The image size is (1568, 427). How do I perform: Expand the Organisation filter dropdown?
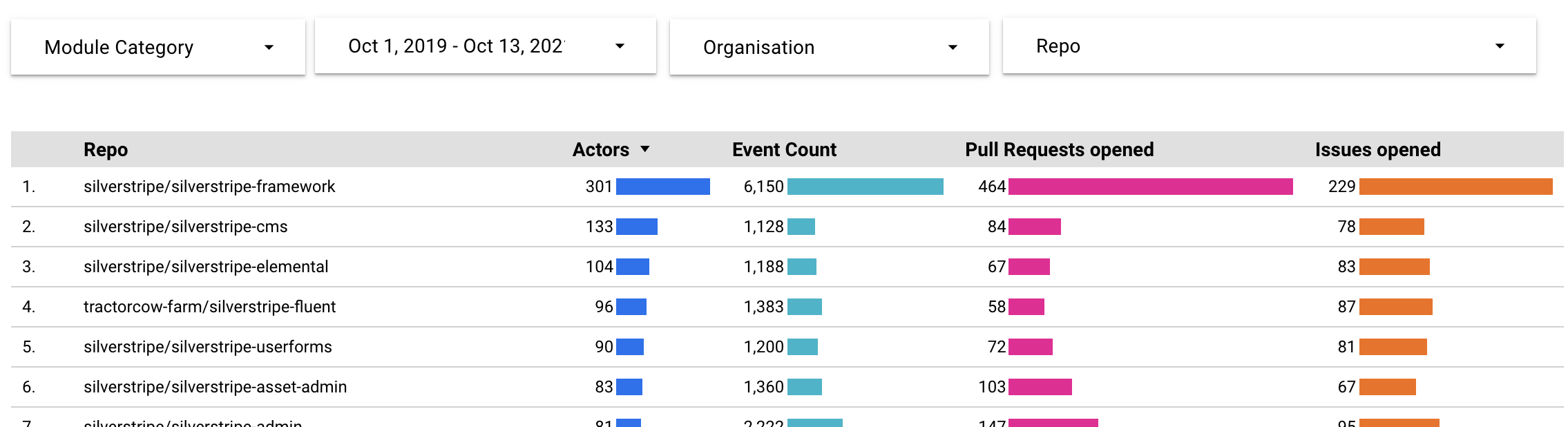pos(829,47)
